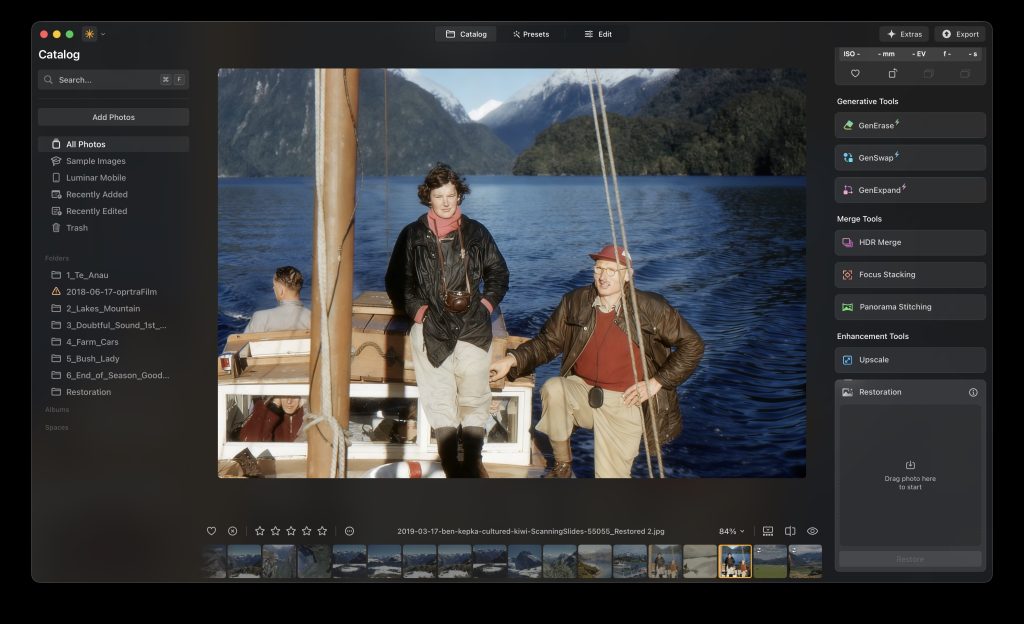Toggle the favorite heart in the bottom toolbar
Image resolution: width=1024 pixels, height=624 pixels.
pyautogui.click(x=212, y=530)
